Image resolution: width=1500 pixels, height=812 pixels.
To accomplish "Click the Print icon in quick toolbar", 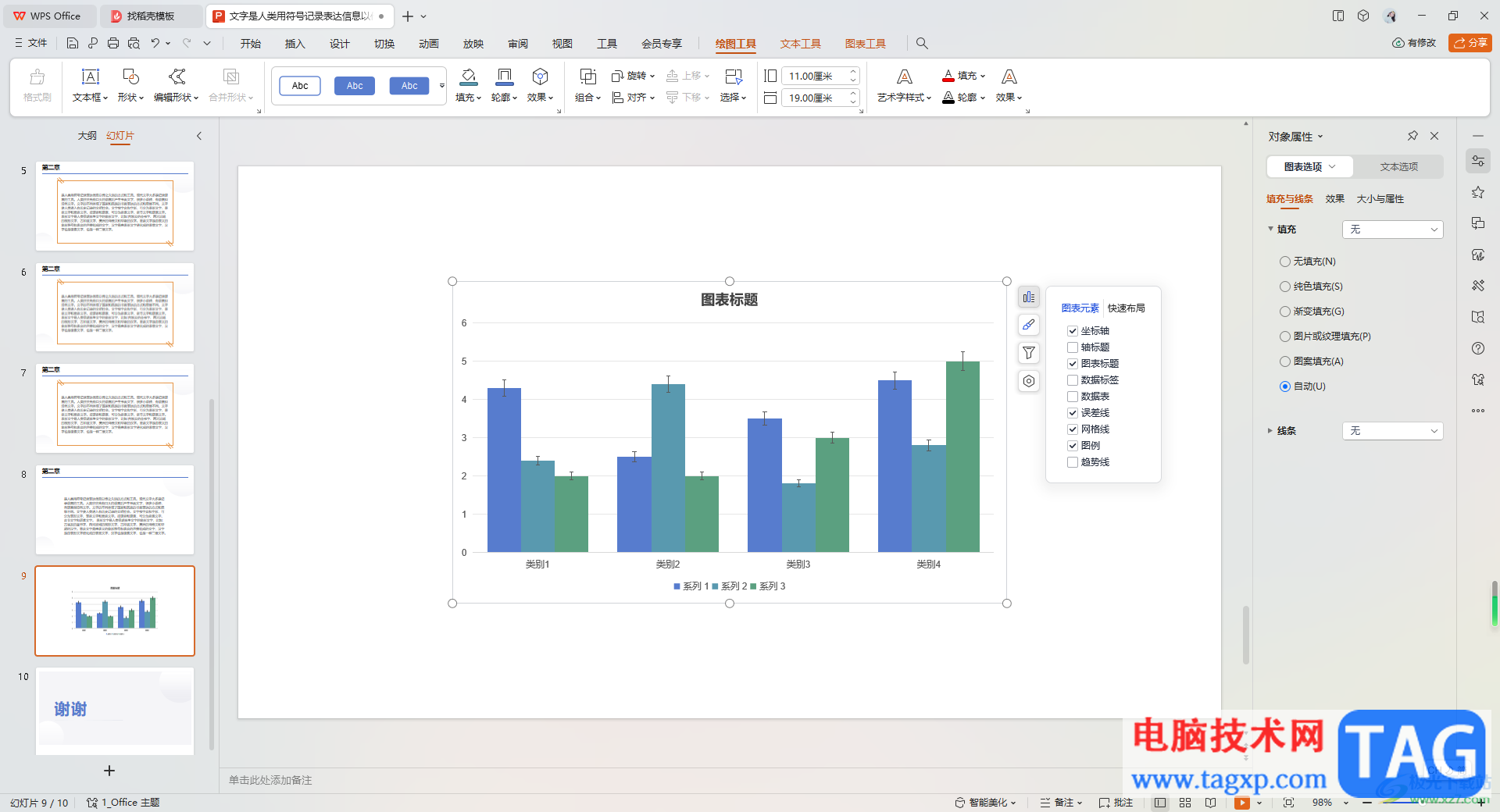I will click(113, 44).
